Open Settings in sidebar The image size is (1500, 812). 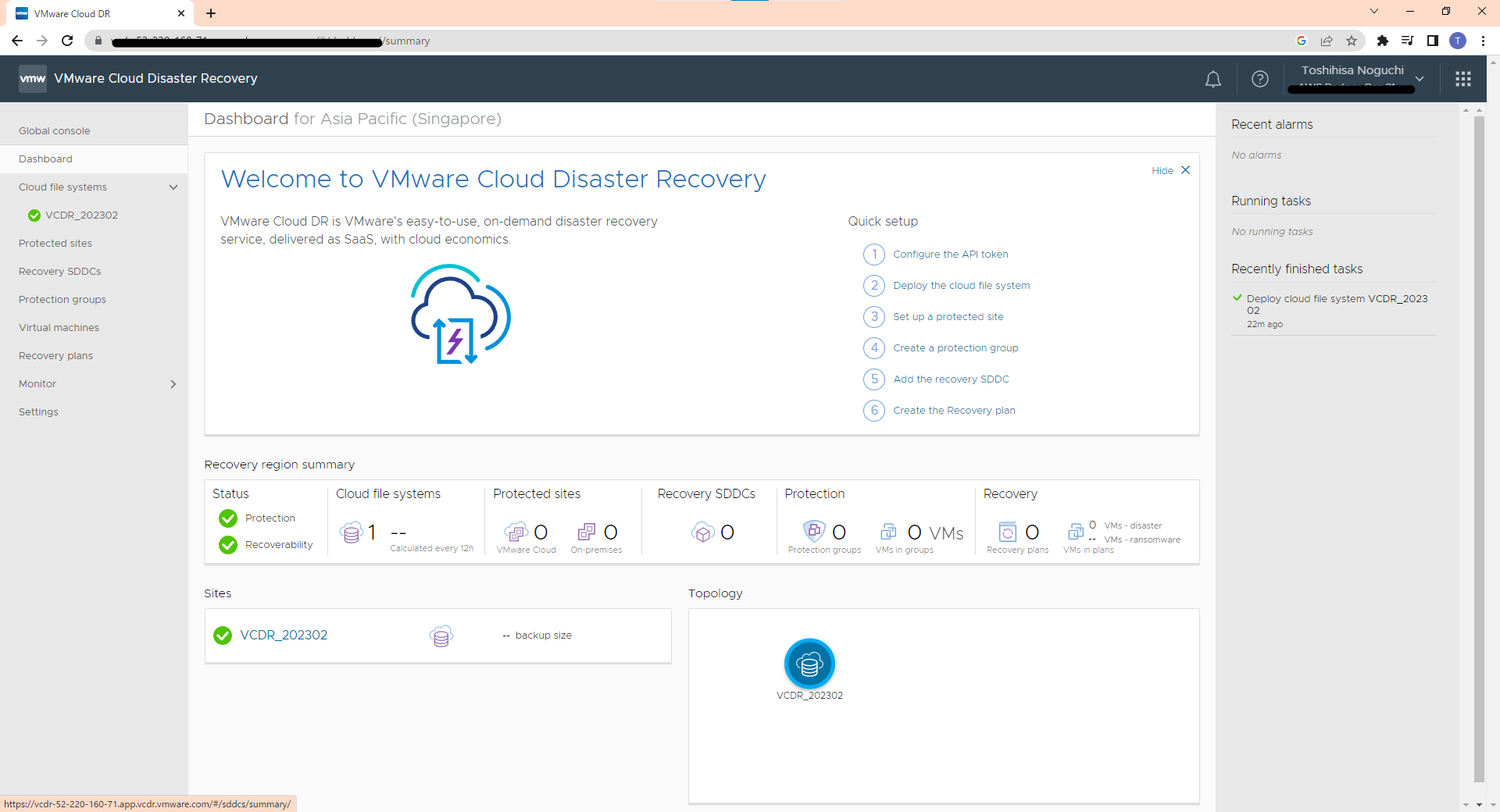coord(39,412)
